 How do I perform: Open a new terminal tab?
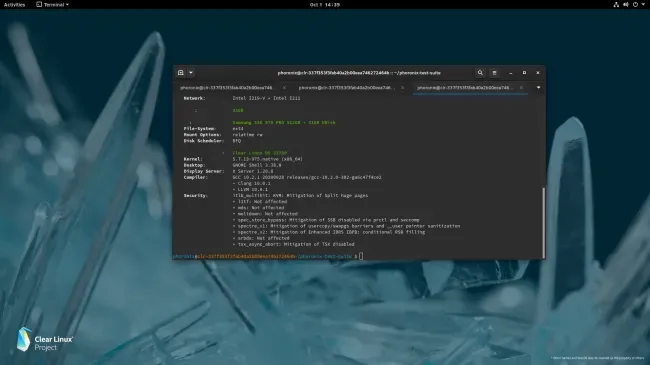[x=181, y=73]
